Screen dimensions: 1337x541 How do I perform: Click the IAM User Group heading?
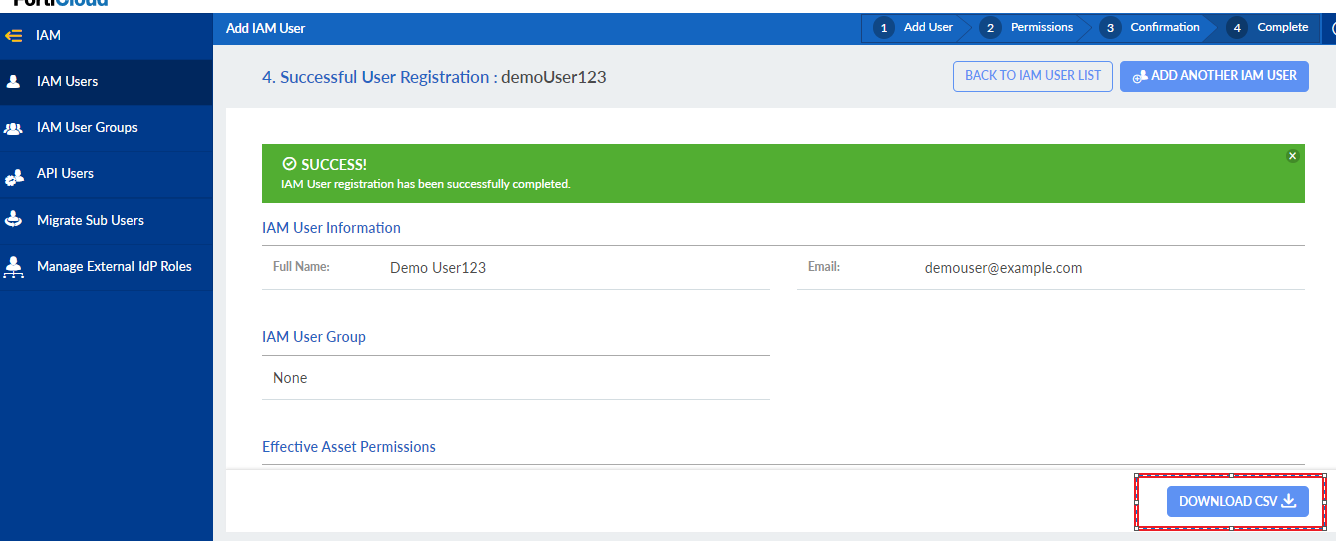pos(314,337)
